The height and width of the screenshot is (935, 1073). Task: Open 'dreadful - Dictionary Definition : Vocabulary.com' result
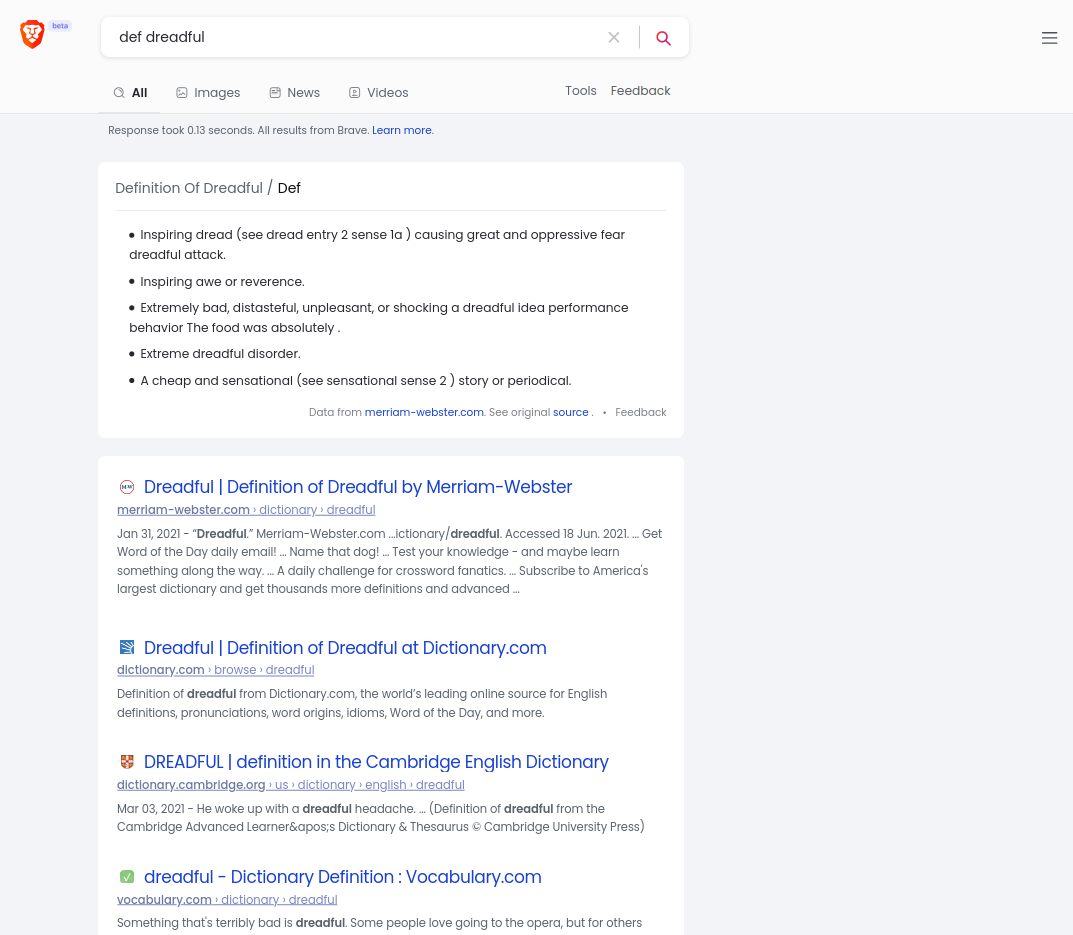[342, 877]
